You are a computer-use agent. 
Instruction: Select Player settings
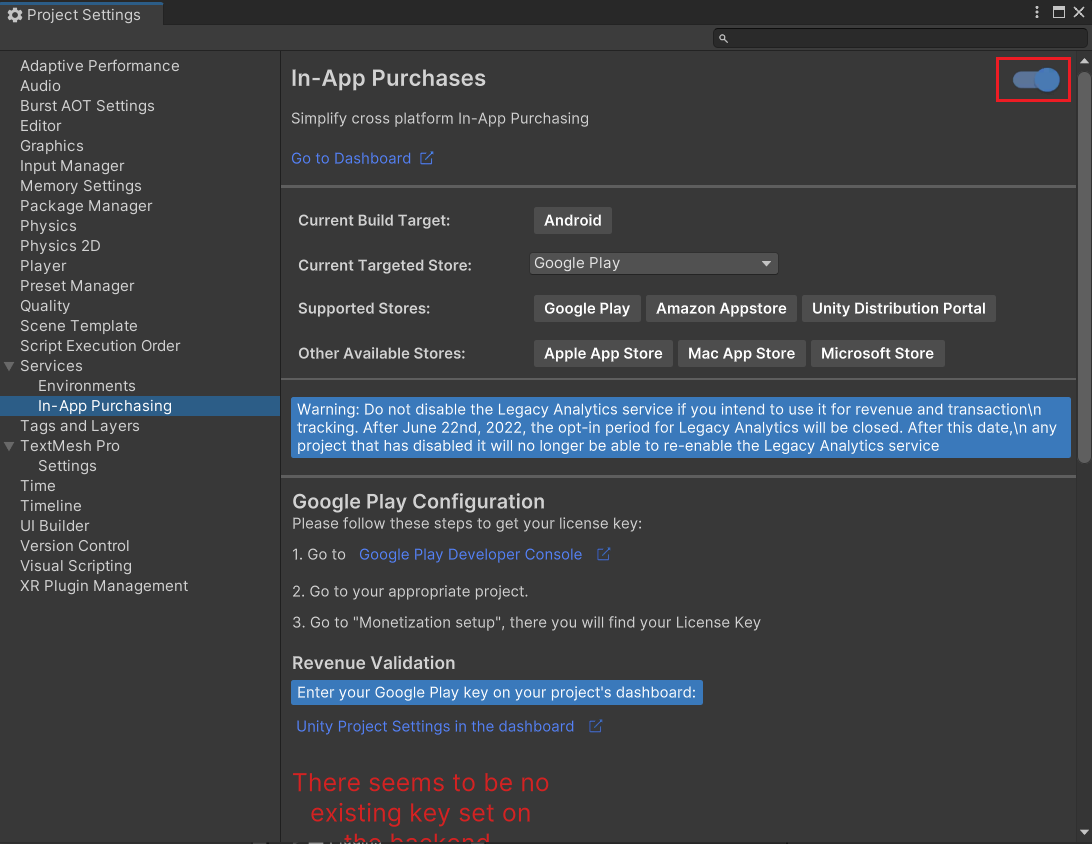pyautogui.click(x=43, y=266)
